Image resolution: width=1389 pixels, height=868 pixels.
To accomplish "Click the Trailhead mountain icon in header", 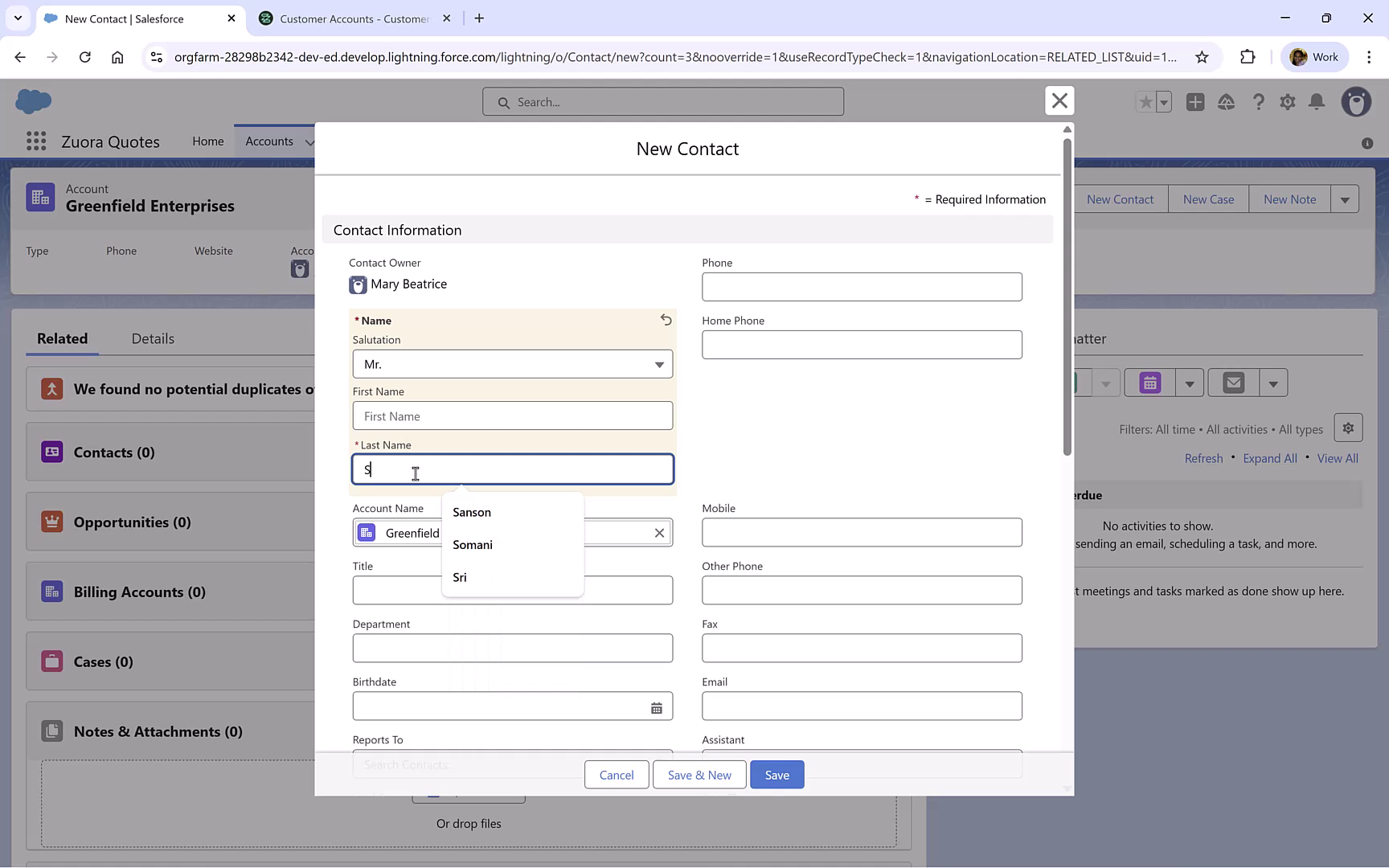I will pyautogui.click(x=1227, y=102).
